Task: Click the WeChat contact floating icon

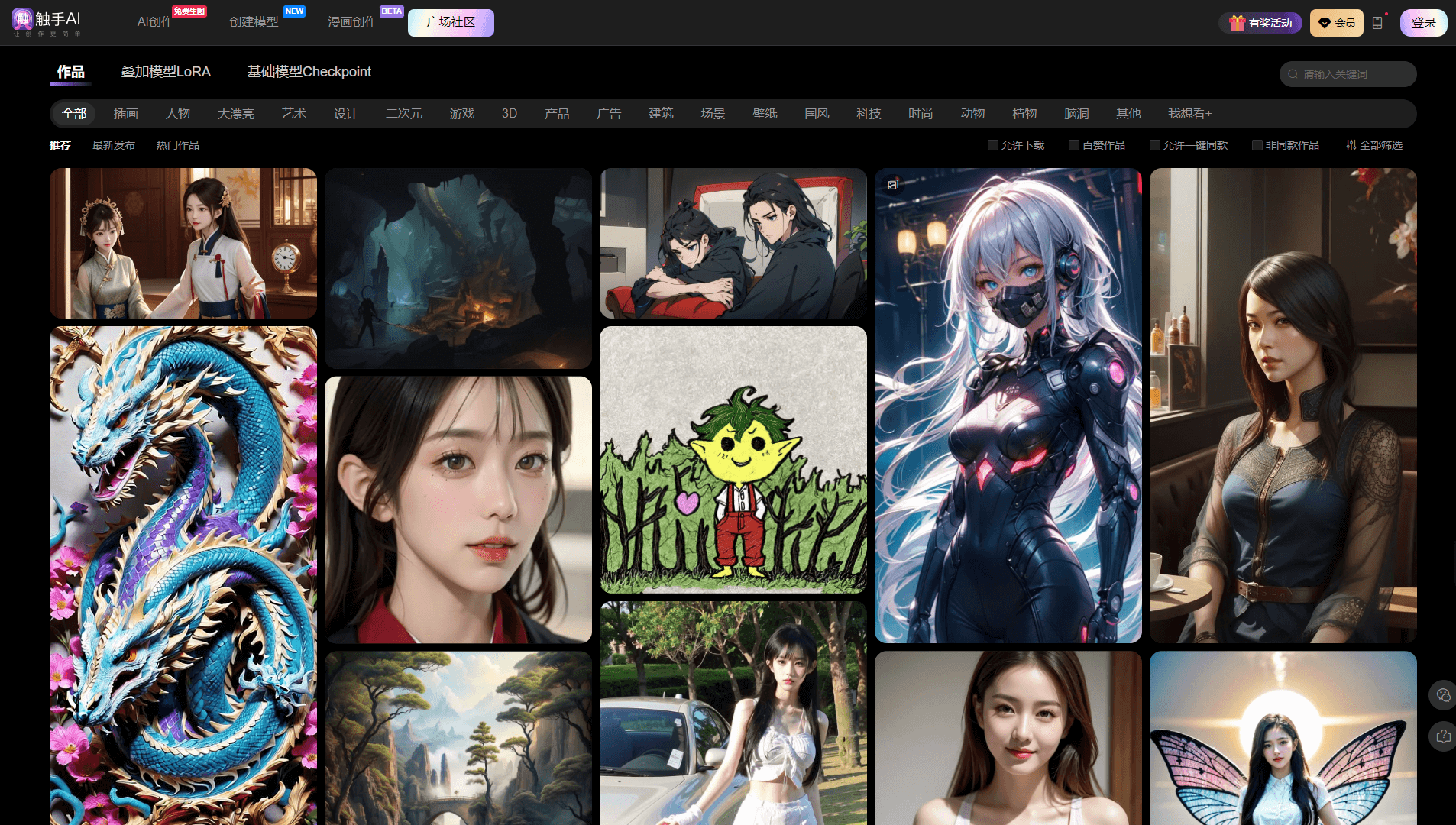Action: [x=1442, y=695]
